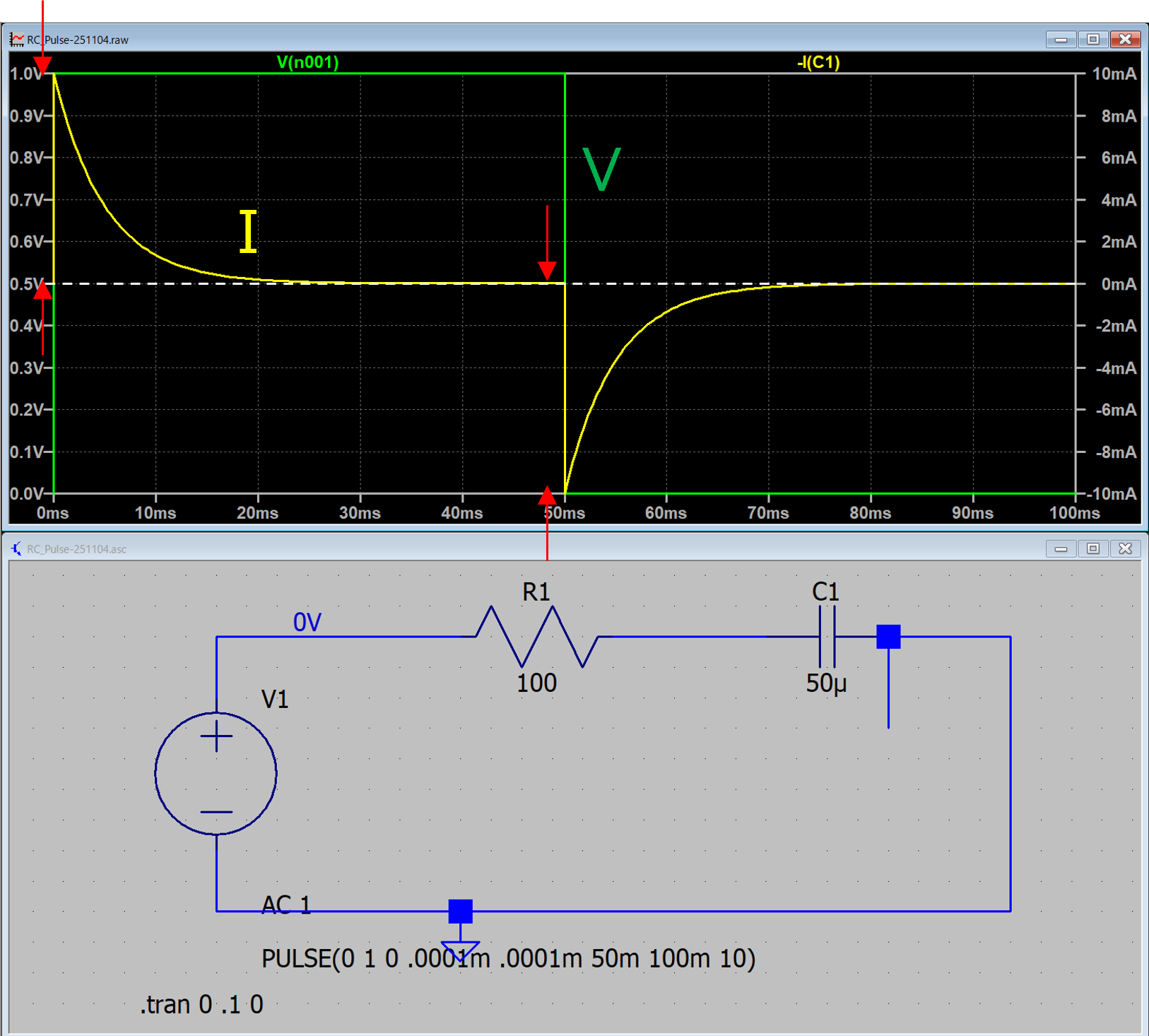Click the yellow -I(C1) trace label
The width and height of the screenshot is (1149, 1036).
point(818,62)
